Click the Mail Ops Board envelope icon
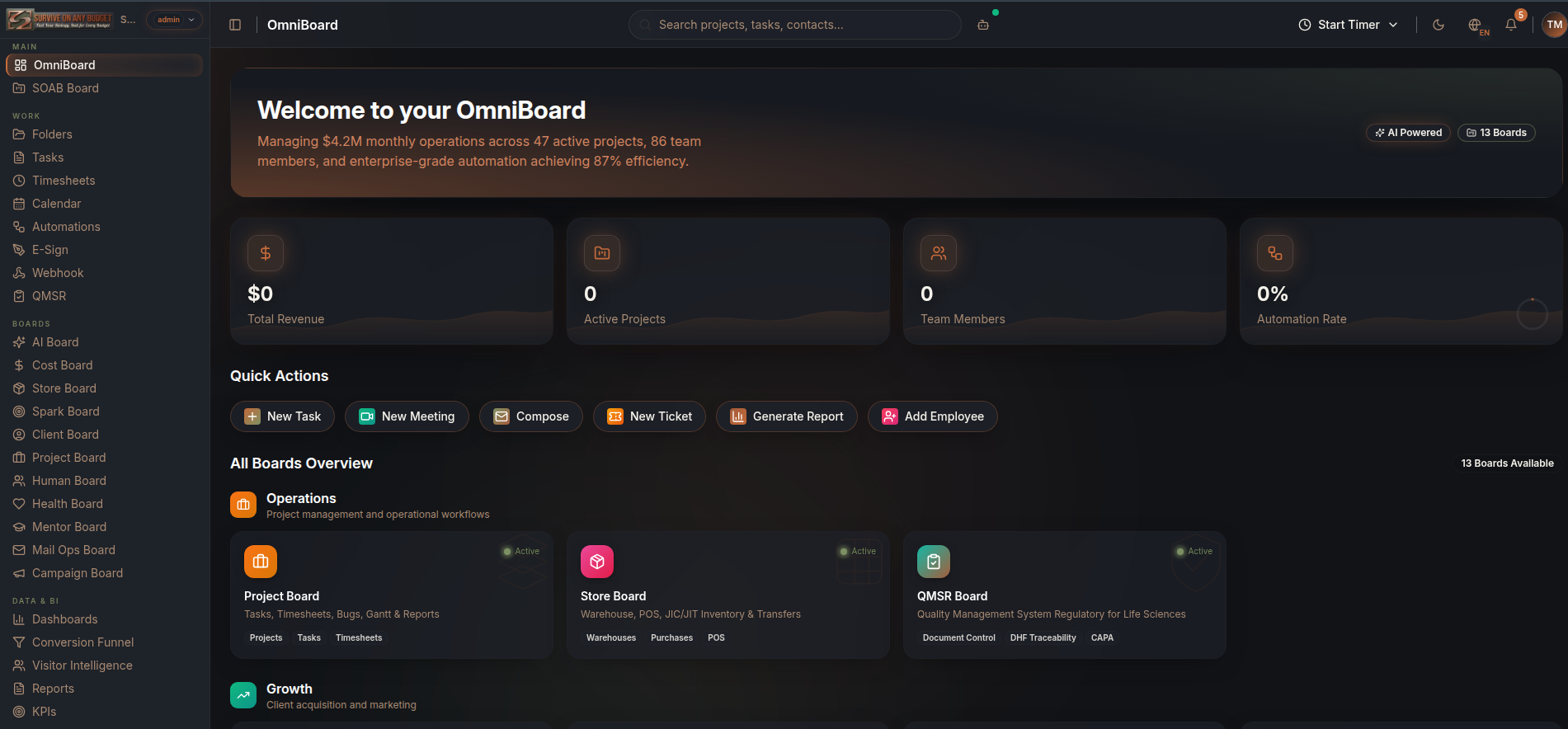1568x729 pixels. (19, 550)
